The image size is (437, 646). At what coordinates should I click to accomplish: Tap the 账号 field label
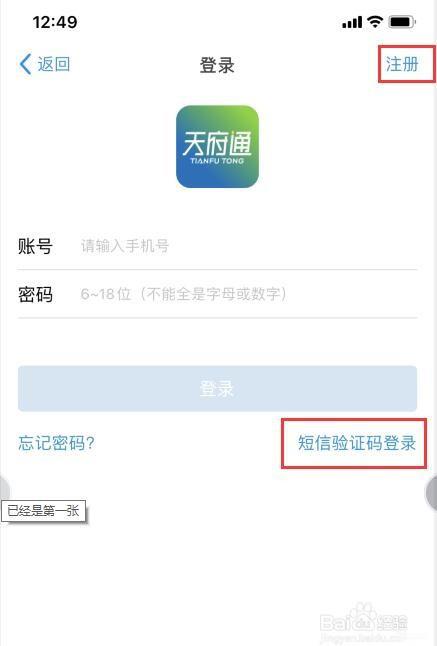coord(35,246)
